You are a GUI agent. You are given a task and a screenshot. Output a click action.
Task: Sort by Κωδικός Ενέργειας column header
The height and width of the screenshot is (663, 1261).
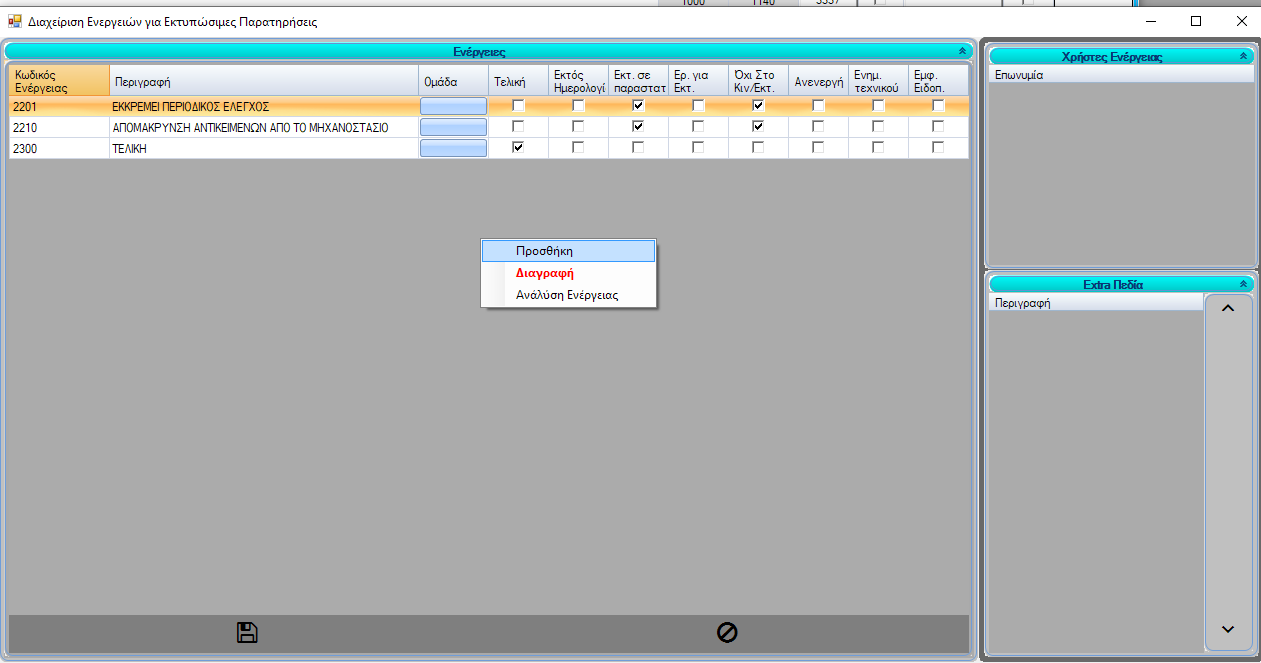point(58,81)
